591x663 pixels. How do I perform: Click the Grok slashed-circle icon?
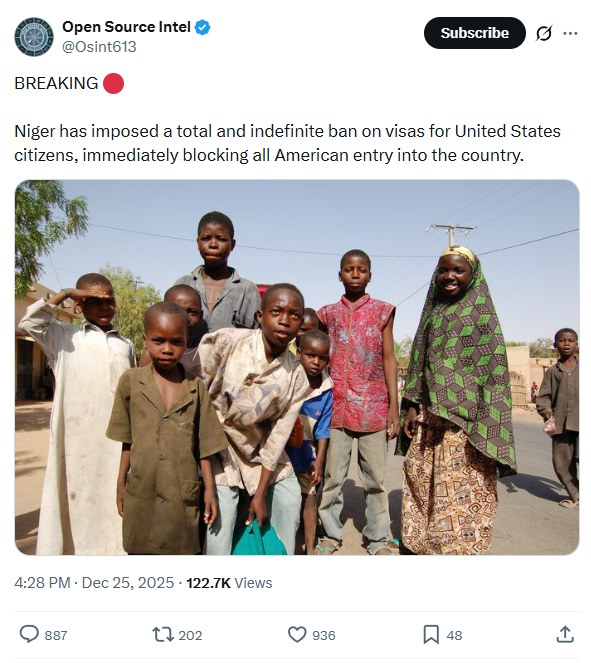[x=544, y=33]
